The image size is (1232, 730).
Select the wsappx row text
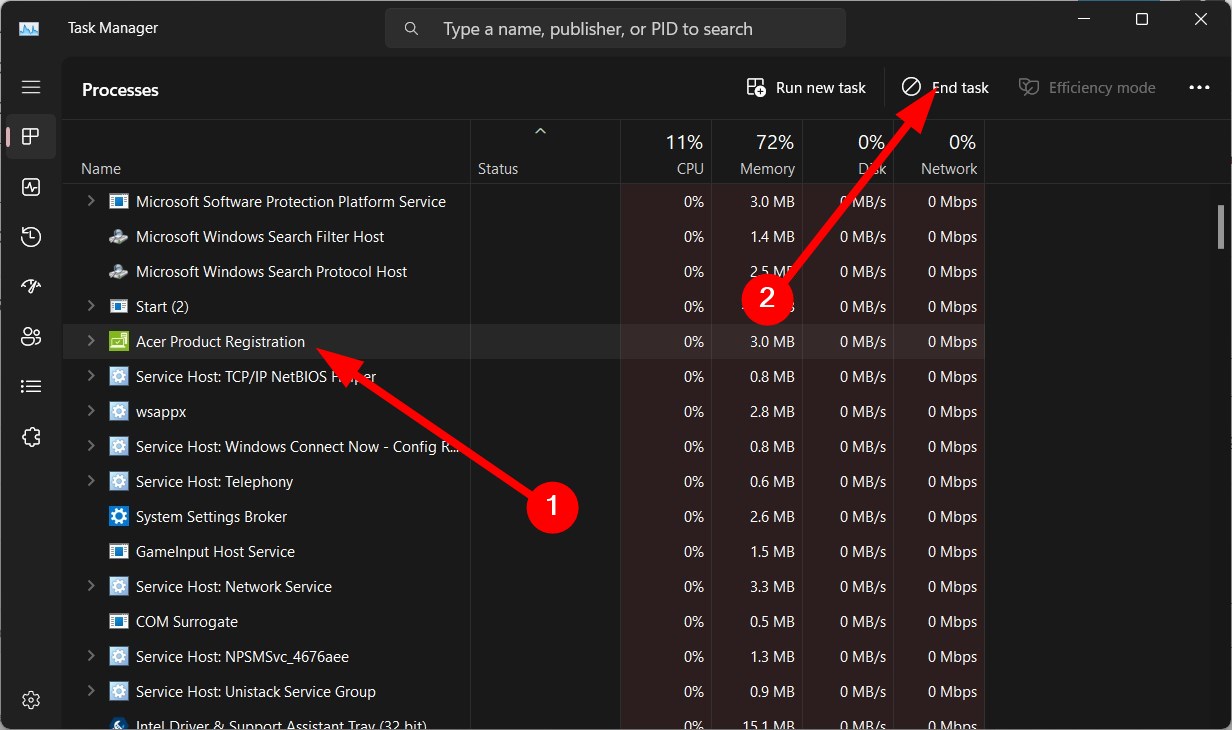[161, 412]
